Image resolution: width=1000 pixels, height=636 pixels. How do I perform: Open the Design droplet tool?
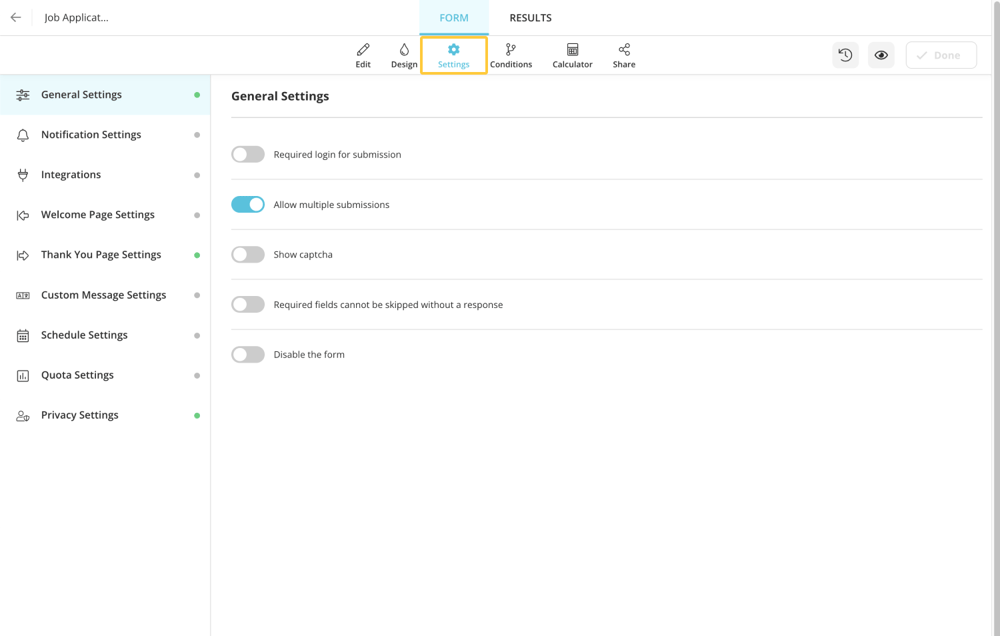[404, 55]
